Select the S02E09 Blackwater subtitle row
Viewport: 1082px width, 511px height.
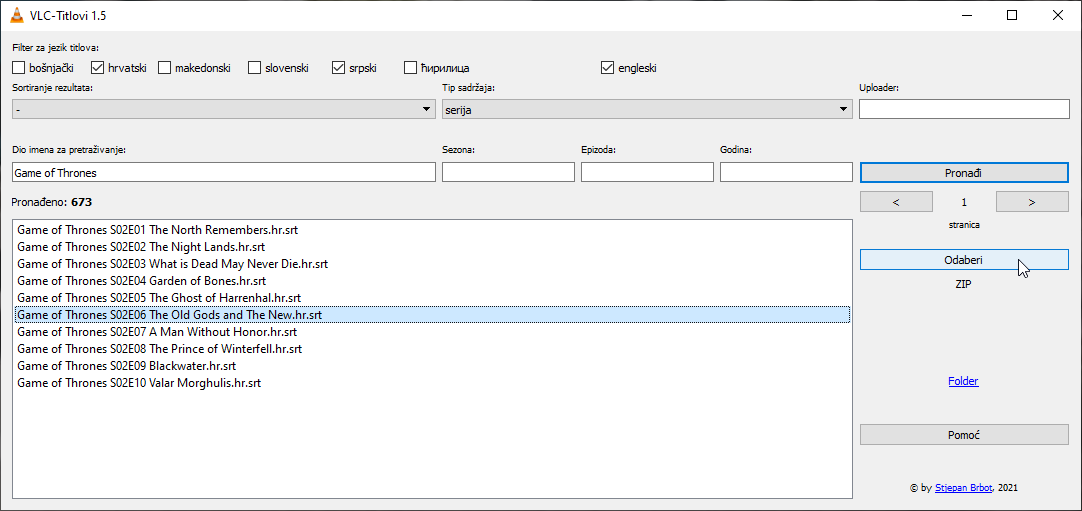(x=432, y=365)
